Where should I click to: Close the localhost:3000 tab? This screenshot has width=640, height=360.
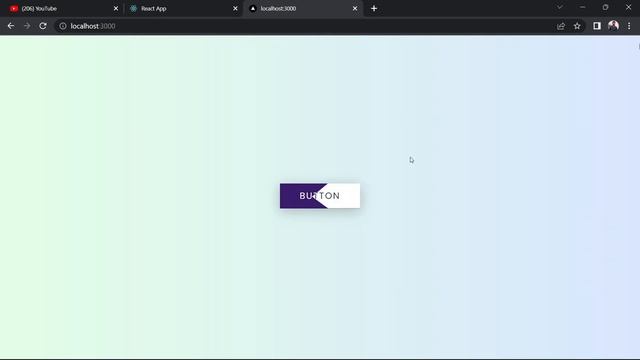tap(355, 9)
